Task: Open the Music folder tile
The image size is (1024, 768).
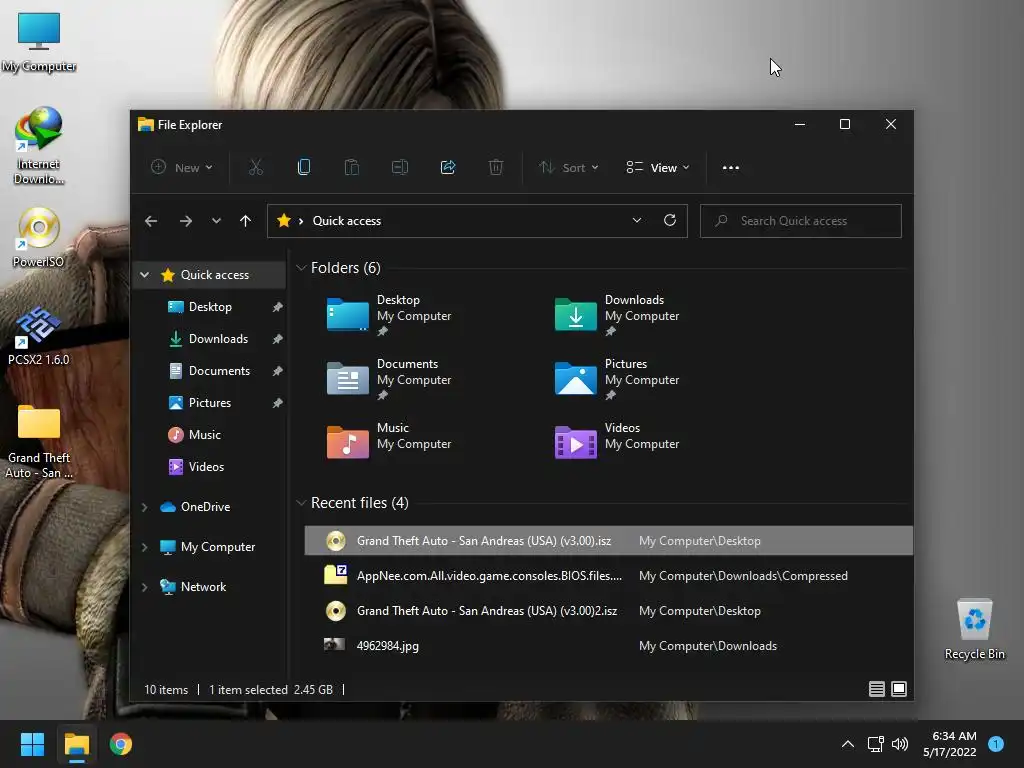Action: [390, 442]
